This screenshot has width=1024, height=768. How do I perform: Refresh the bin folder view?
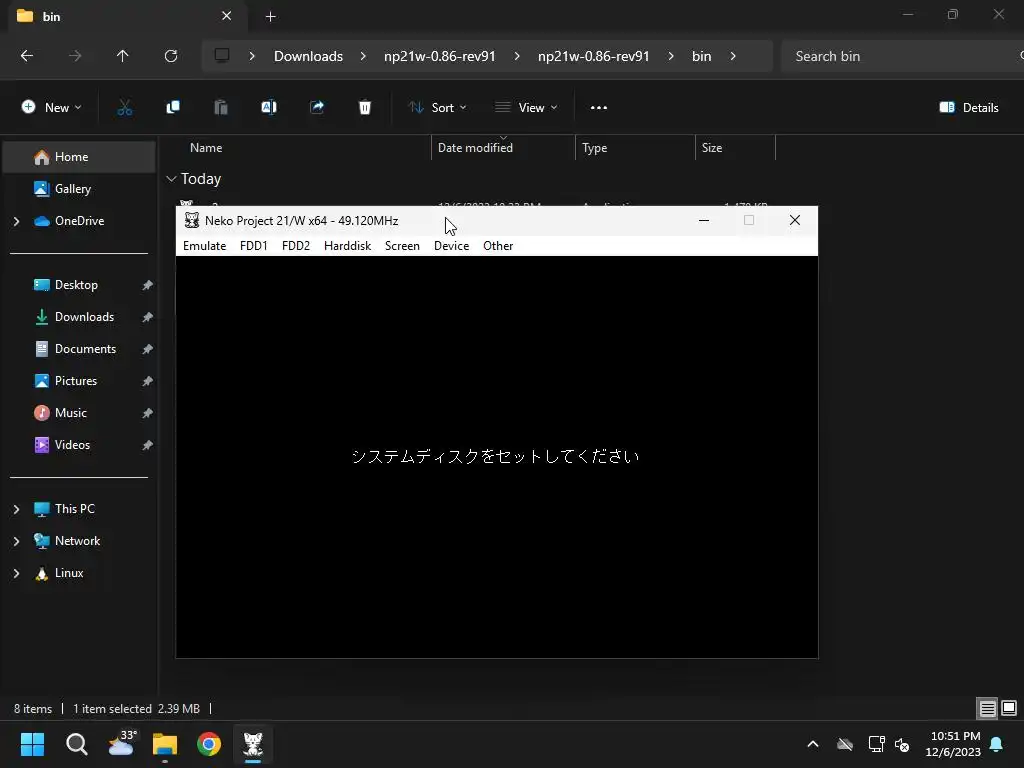pos(171,56)
